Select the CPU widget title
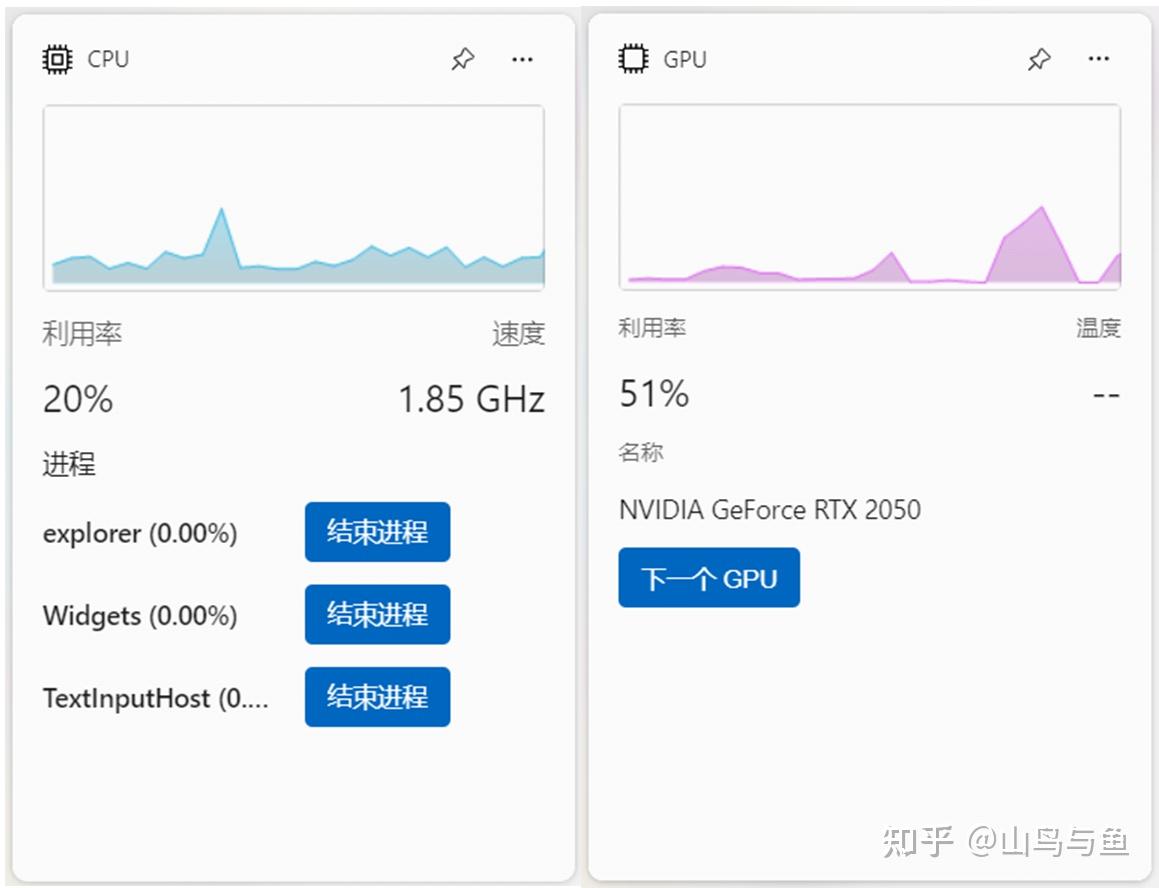 (108, 59)
